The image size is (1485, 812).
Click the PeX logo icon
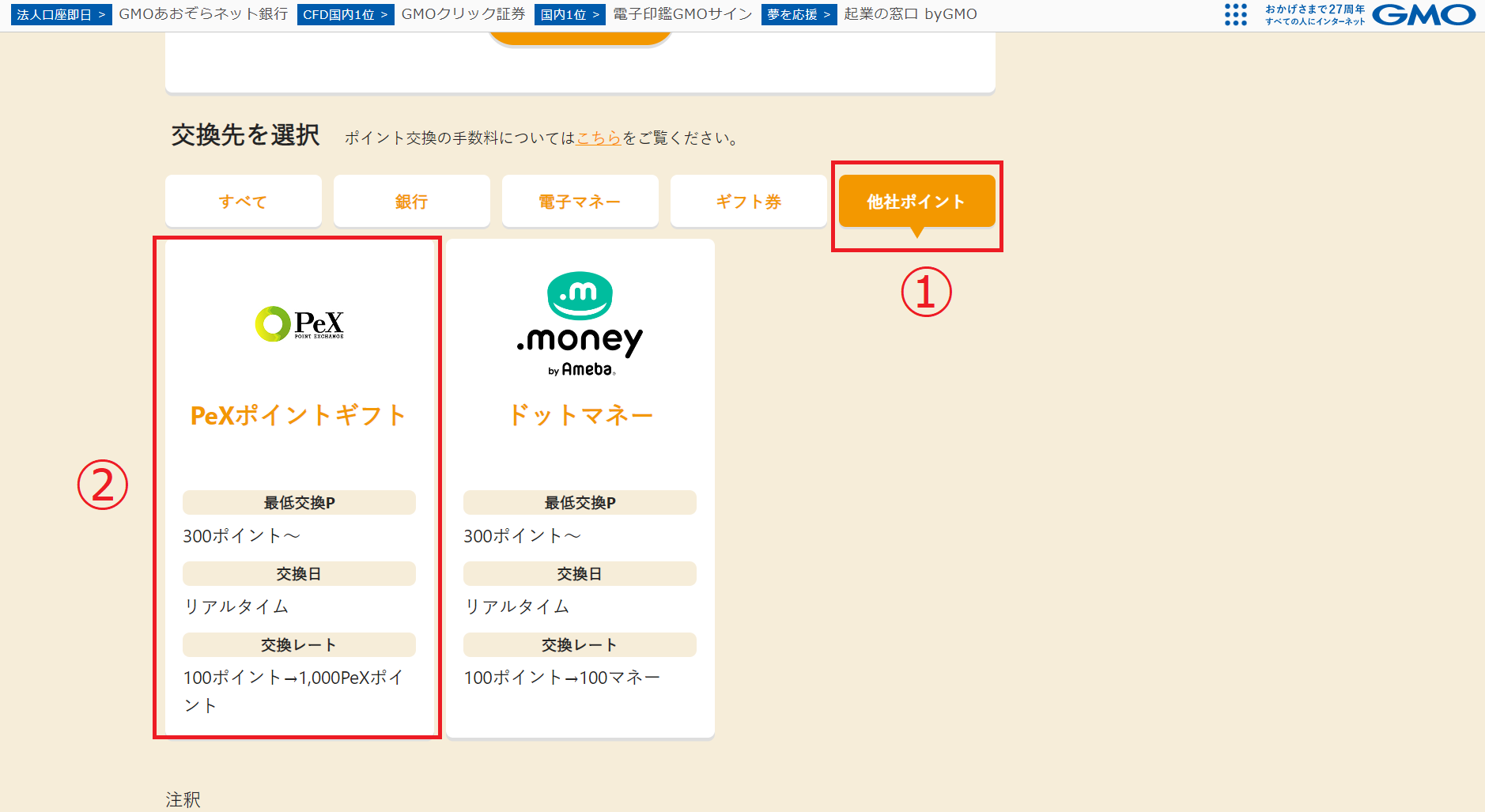pyautogui.click(x=299, y=324)
